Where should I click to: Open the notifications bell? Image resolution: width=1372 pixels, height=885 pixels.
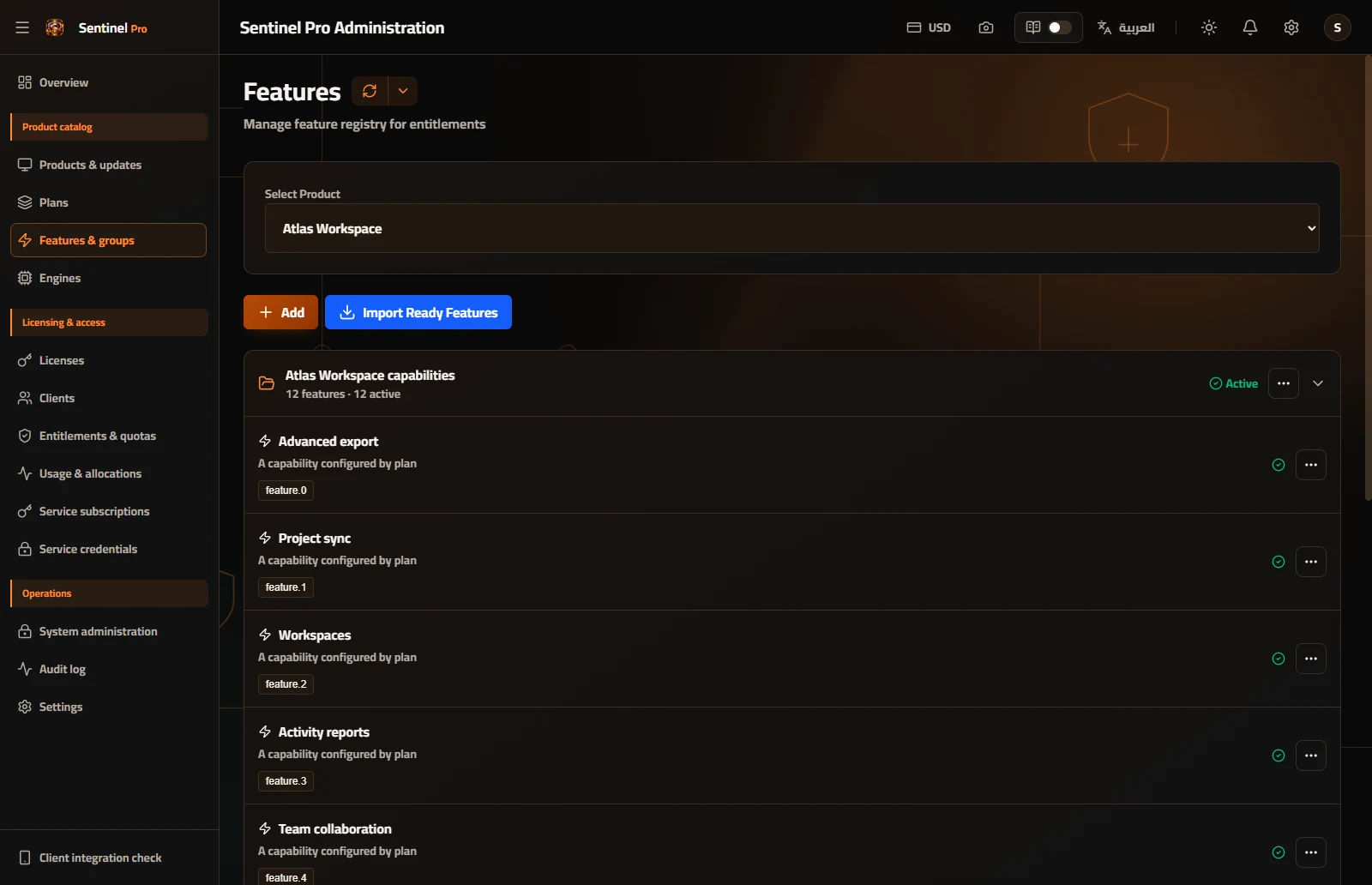point(1250,27)
